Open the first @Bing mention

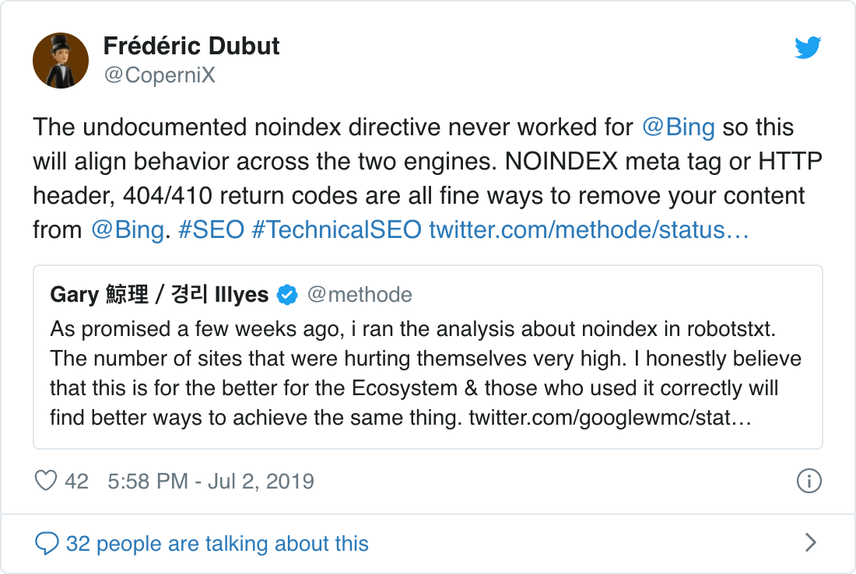[x=678, y=127]
